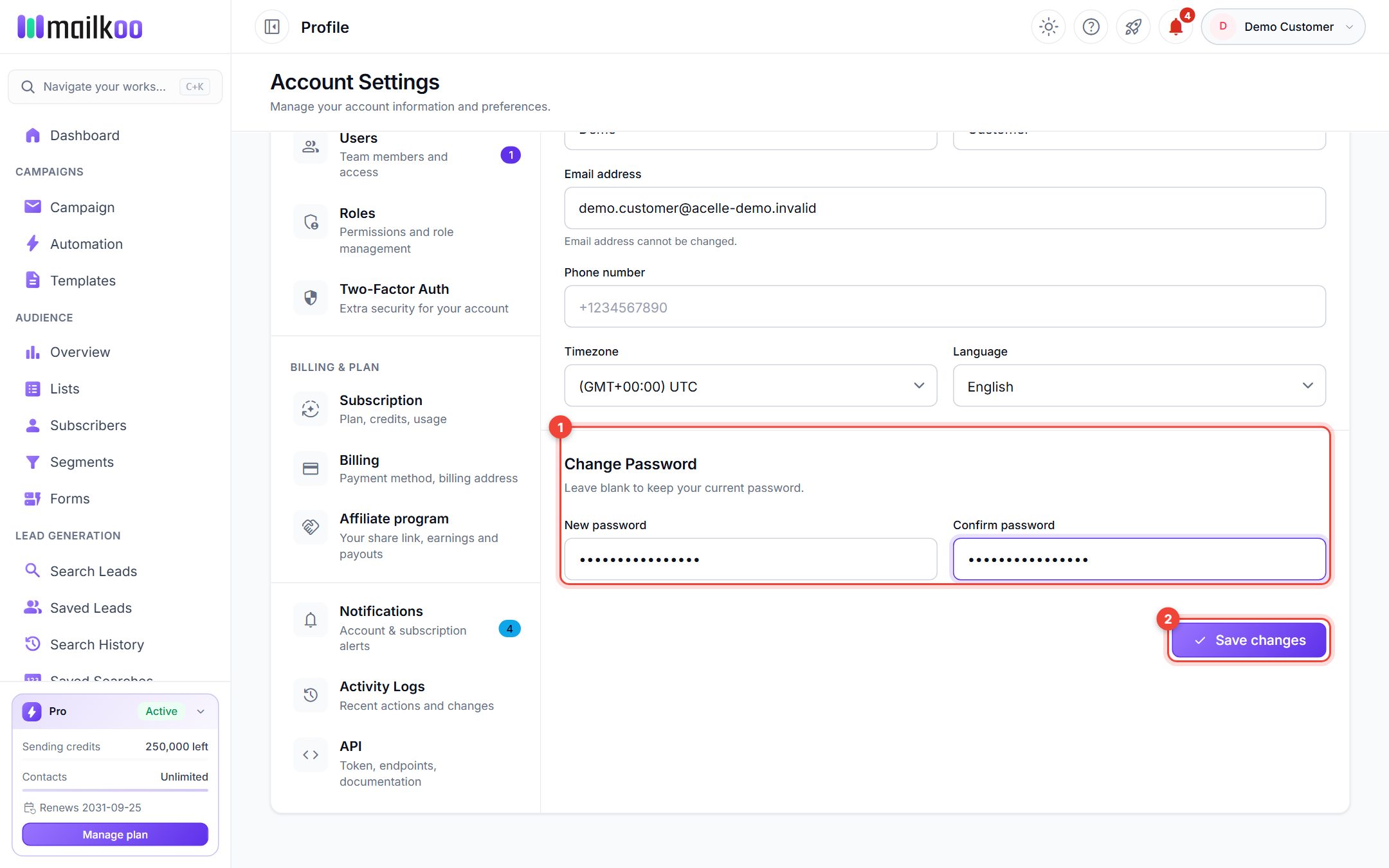Collapse the sidebar with panel toggle icon
The height and width of the screenshot is (868, 1389).
pyautogui.click(x=272, y=27)
